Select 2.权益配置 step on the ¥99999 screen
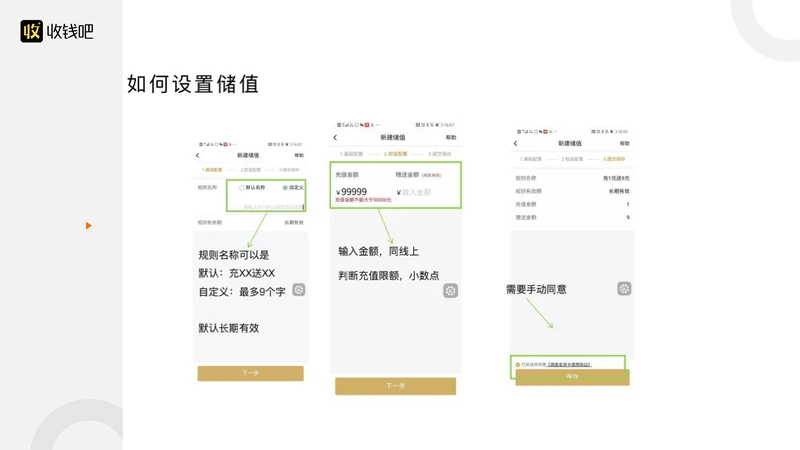Image resolution: width=800 pixels, height=450 pixels. 395,154
